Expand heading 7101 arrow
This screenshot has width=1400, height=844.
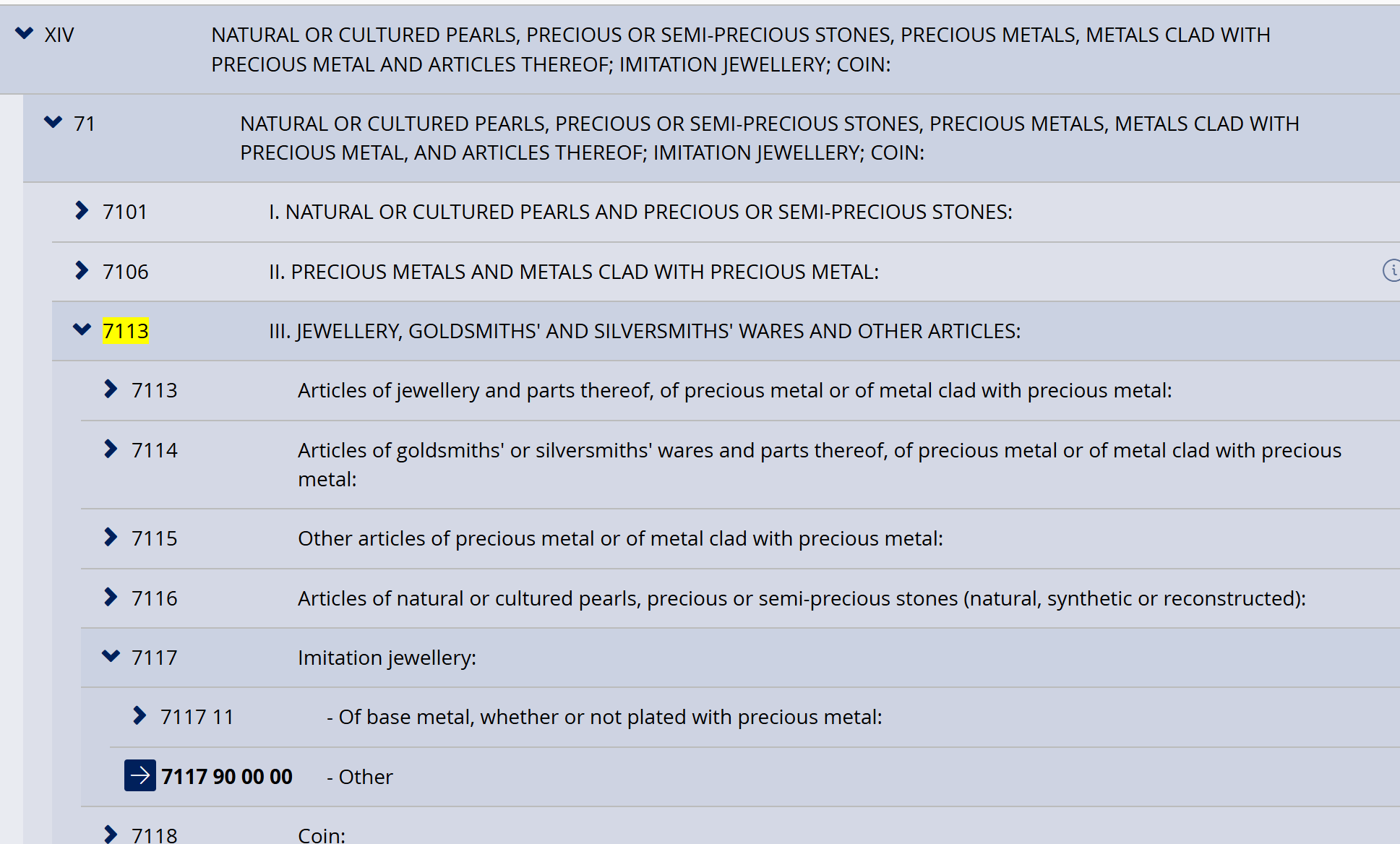click(82, 210)
